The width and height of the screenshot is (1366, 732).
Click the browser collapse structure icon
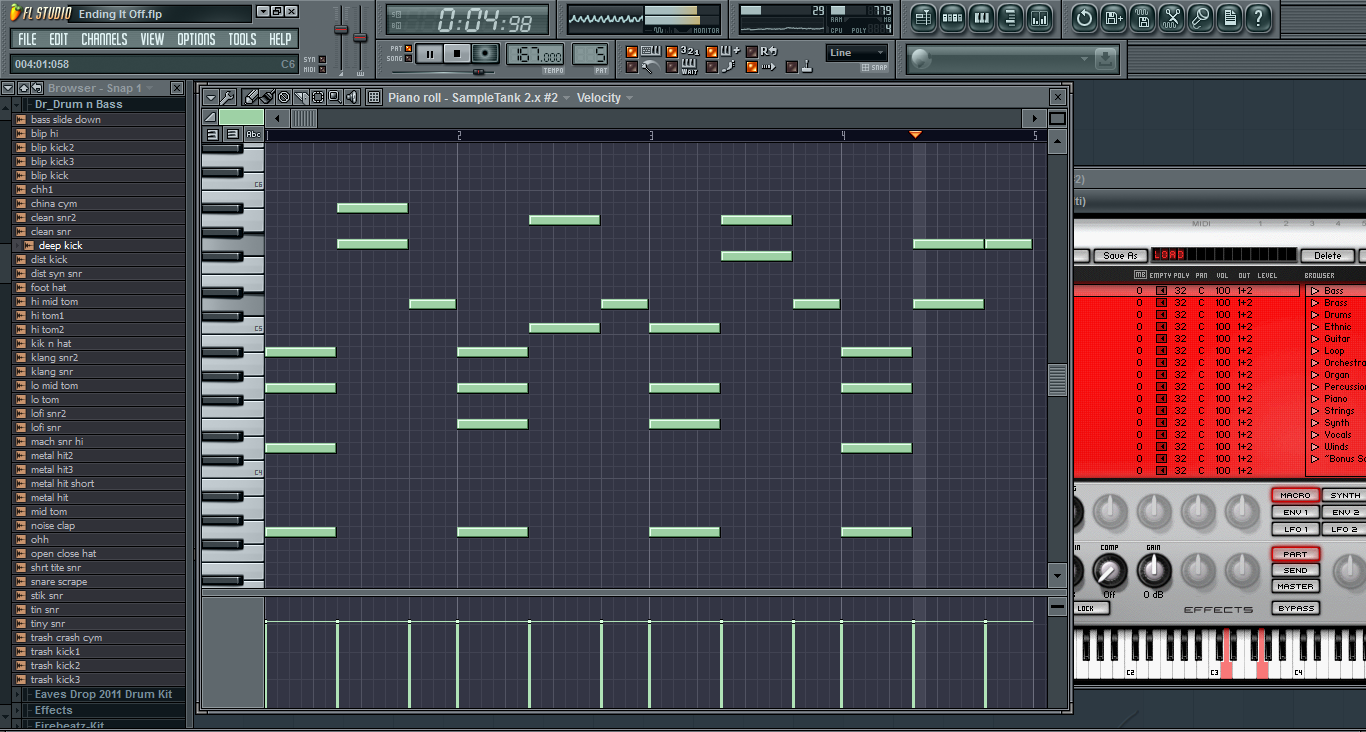tap(37, 88)
